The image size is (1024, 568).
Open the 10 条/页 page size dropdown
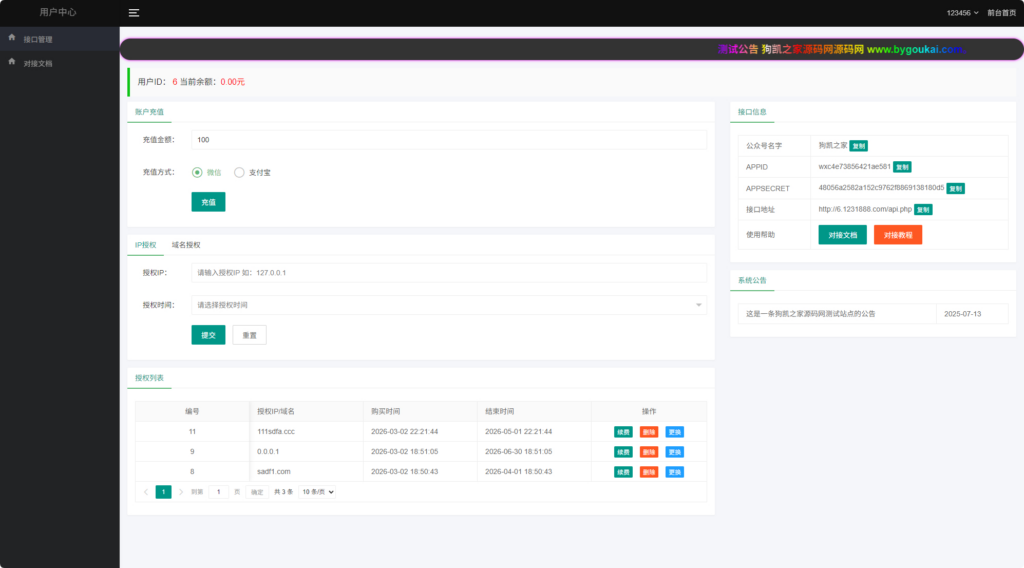click(x=317, y=492)
